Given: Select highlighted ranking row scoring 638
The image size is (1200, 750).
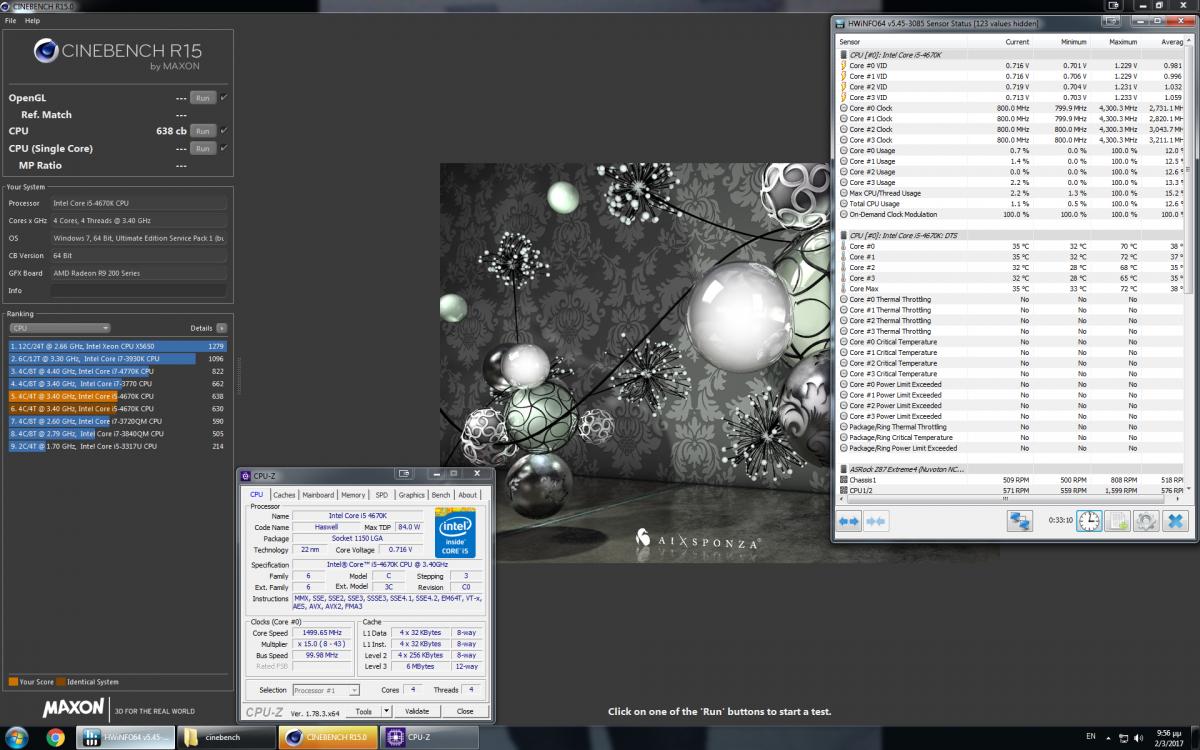Looking at the screenshot, I should coord(118,396).
